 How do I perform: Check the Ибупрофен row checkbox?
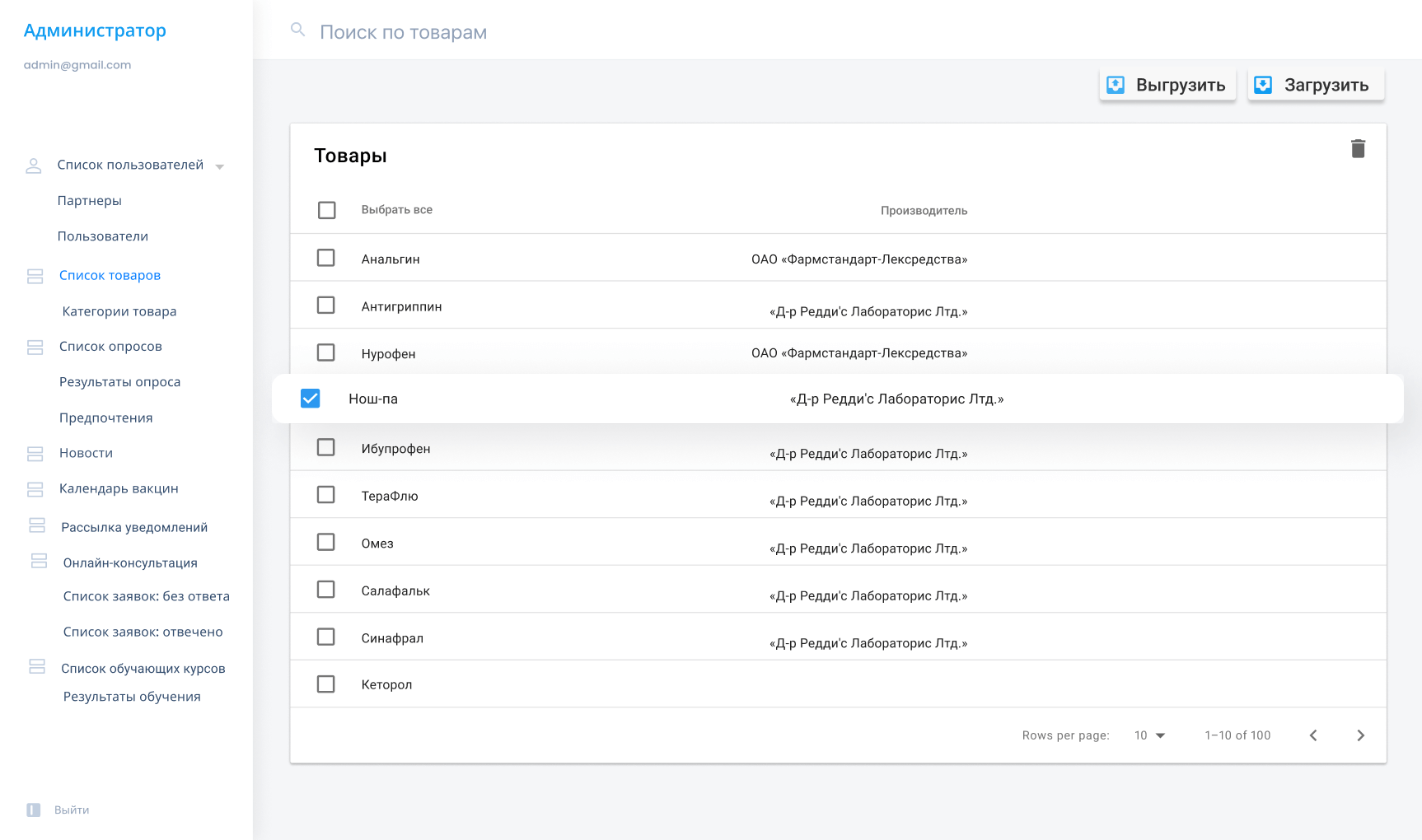pyautogui.click(x=326, y=447)
